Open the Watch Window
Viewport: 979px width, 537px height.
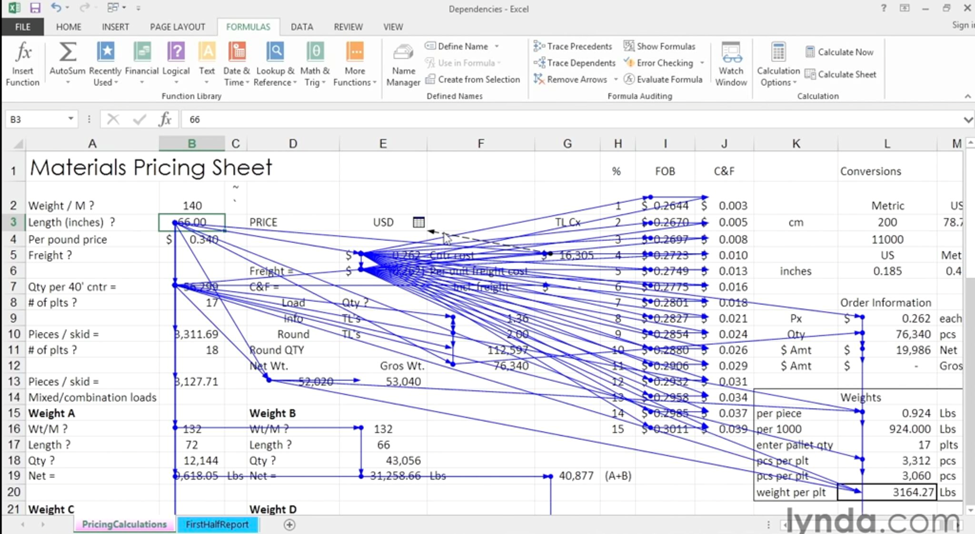(731, 64)
